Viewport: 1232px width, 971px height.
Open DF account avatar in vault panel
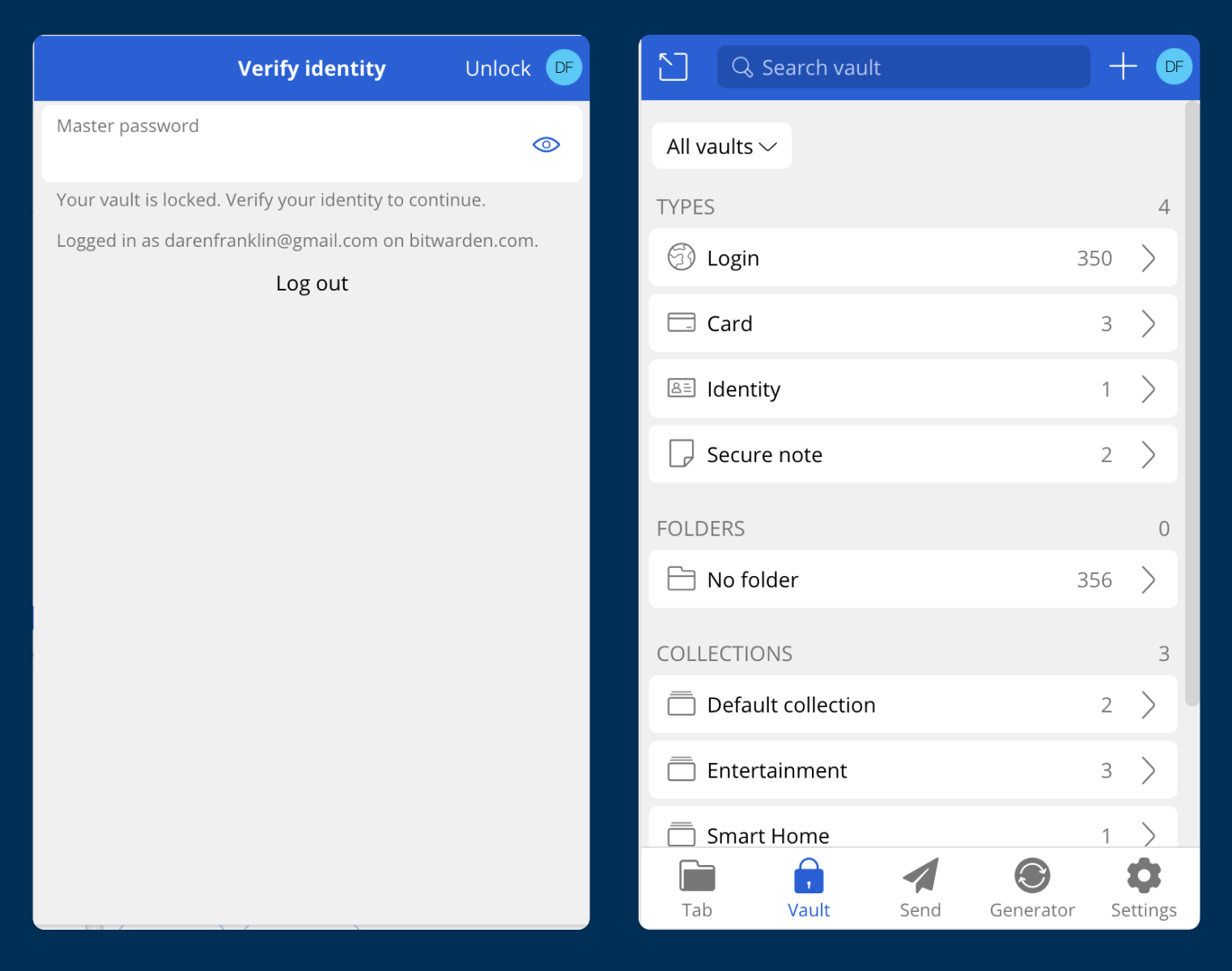(1174, 66)
